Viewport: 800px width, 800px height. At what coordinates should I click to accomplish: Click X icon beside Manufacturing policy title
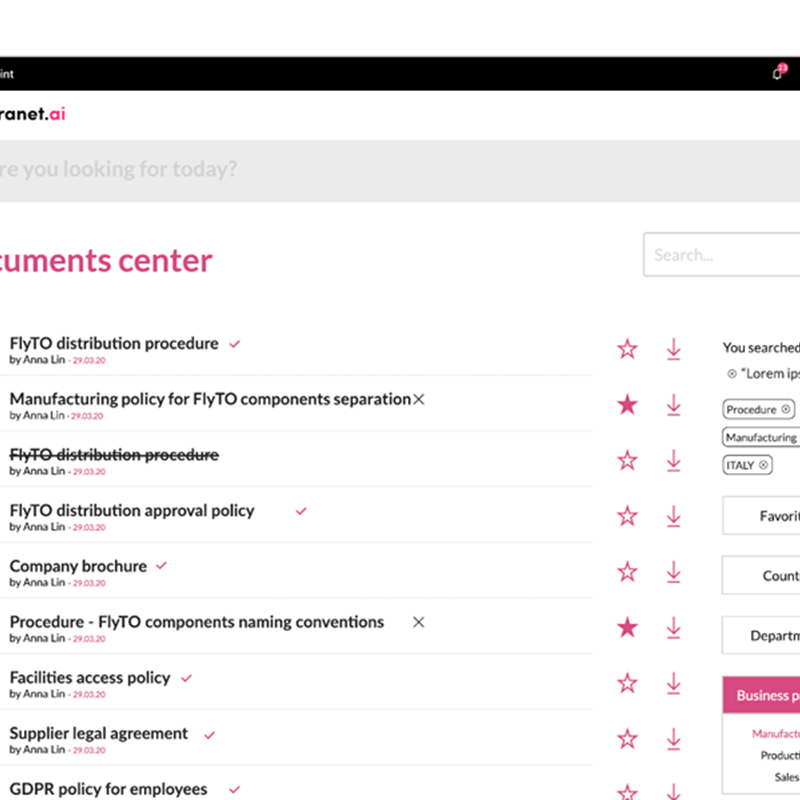tap(419, 399)
